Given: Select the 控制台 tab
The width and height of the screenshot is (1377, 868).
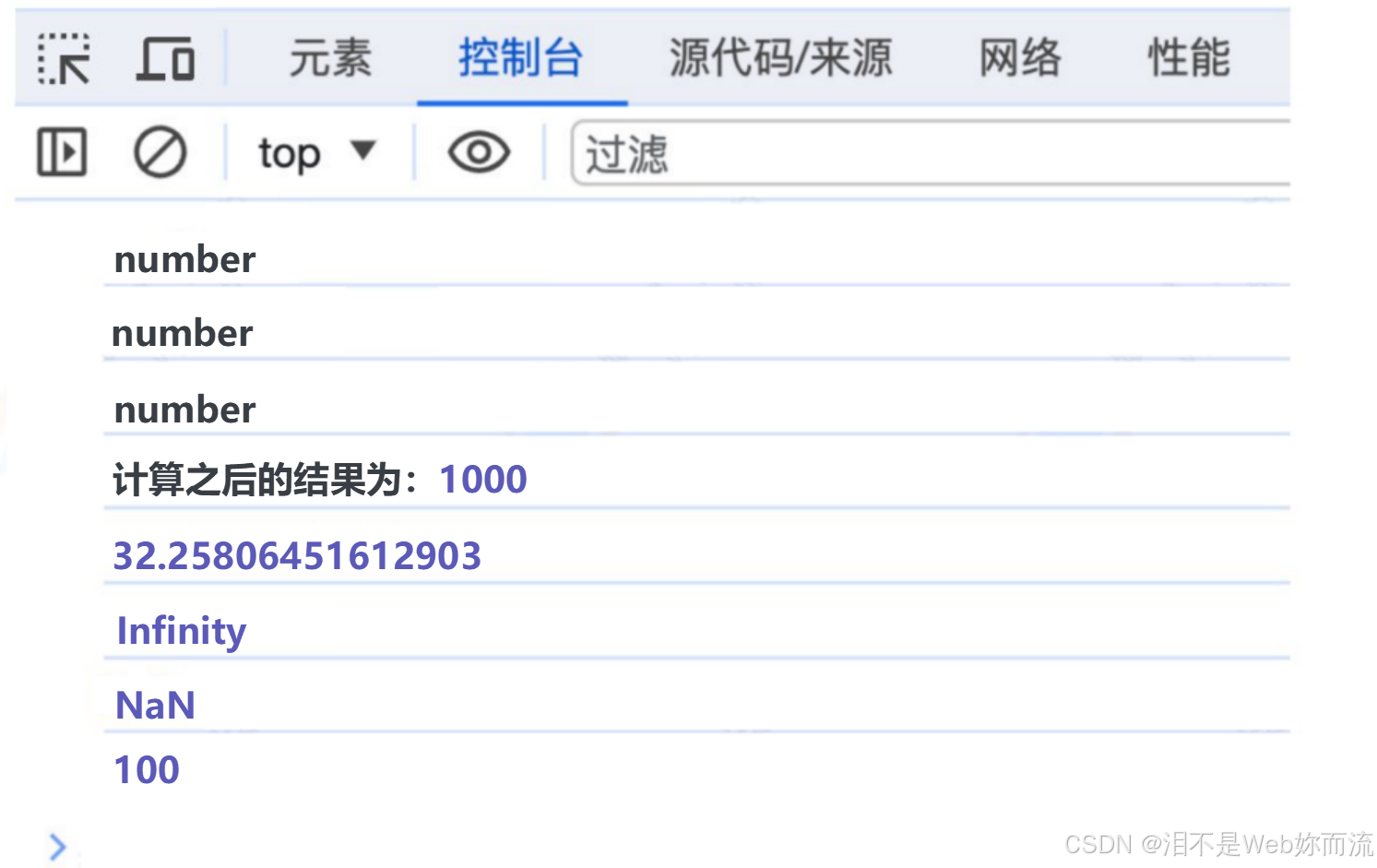Looking at the screenshot, I should point(521,59).
